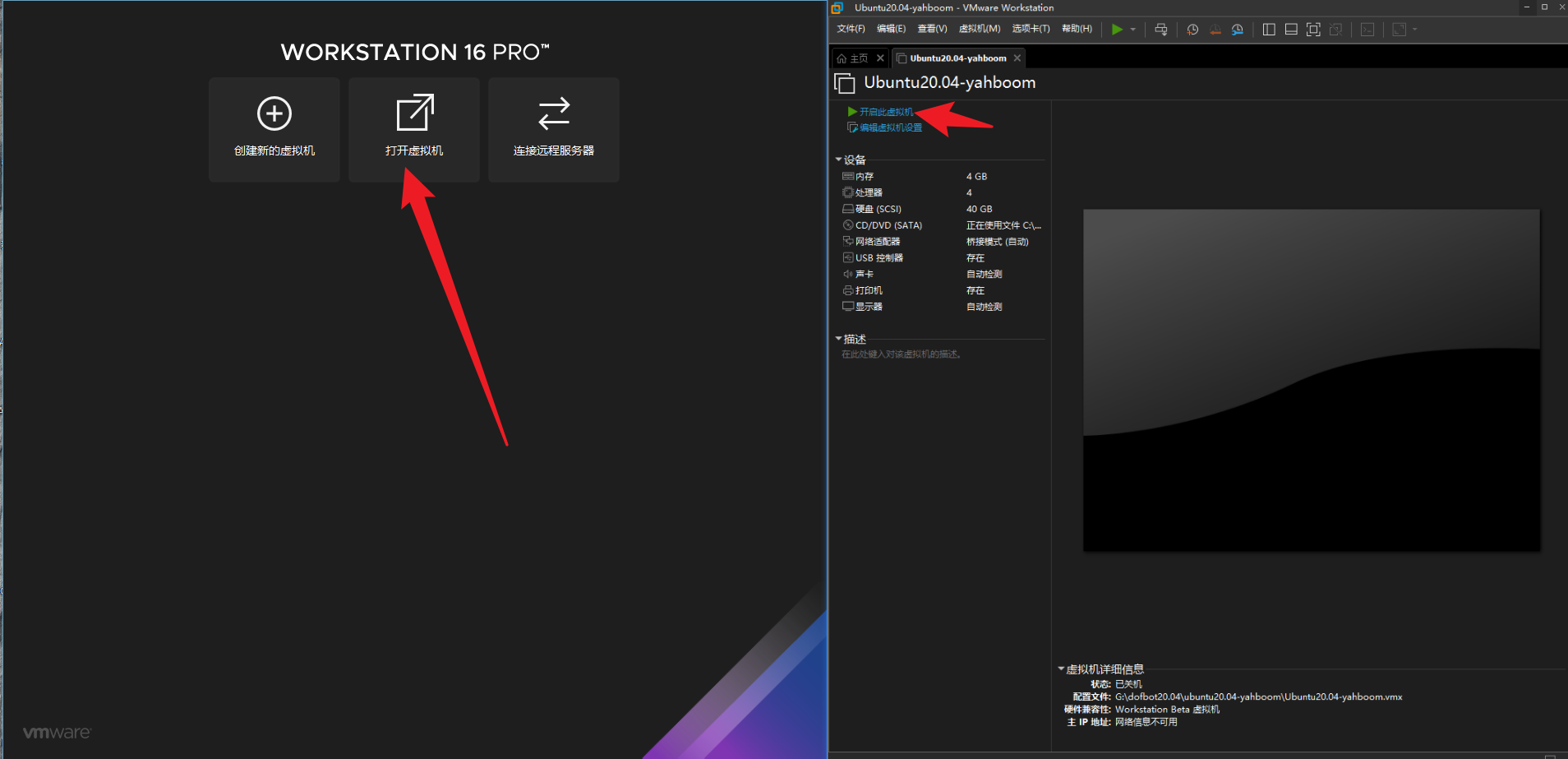
Task: Click the 描述 text input field
Action: (941, 354)
